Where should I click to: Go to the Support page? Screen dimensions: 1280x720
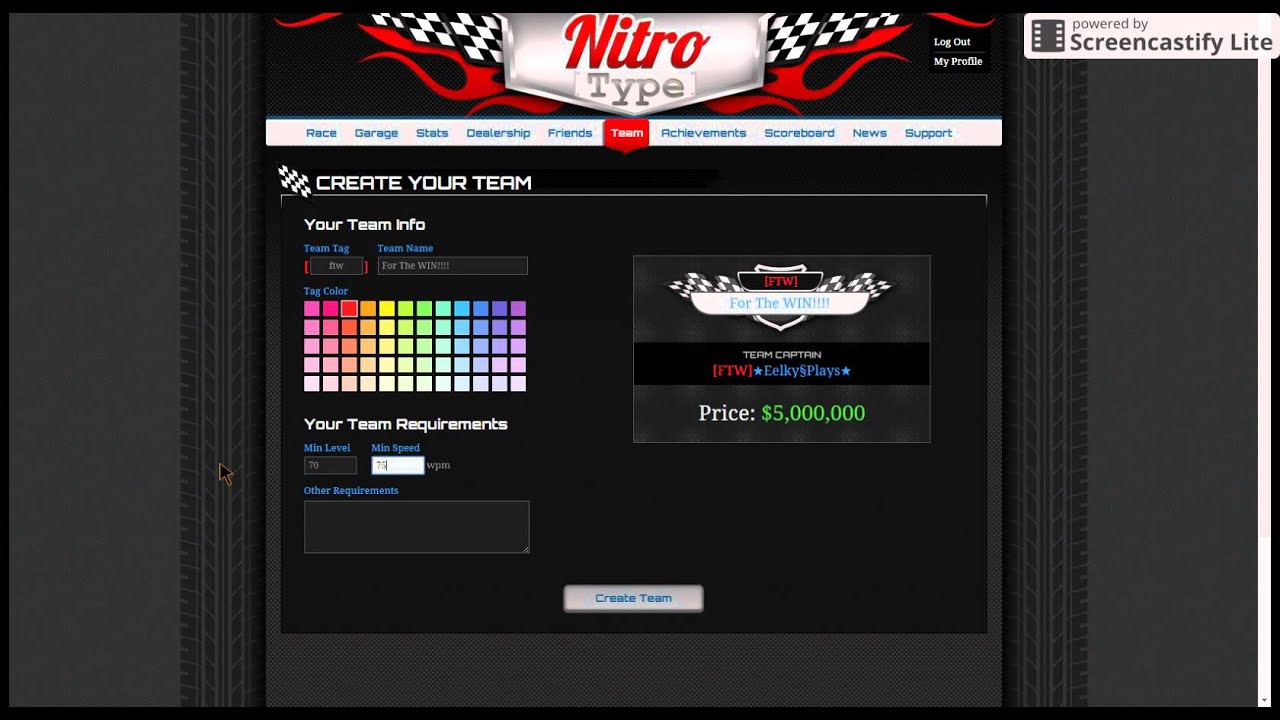point(928,133)
